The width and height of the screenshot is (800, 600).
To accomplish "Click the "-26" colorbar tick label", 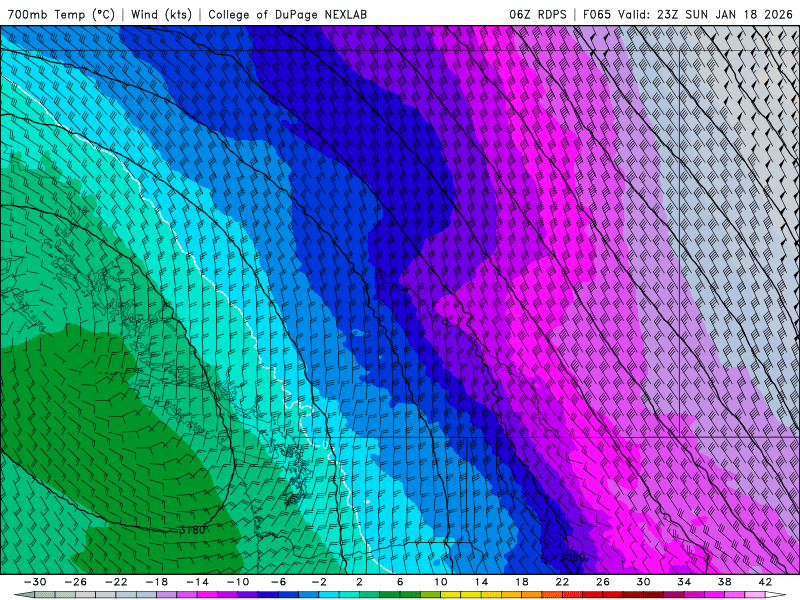I will (x=76, y=582).
